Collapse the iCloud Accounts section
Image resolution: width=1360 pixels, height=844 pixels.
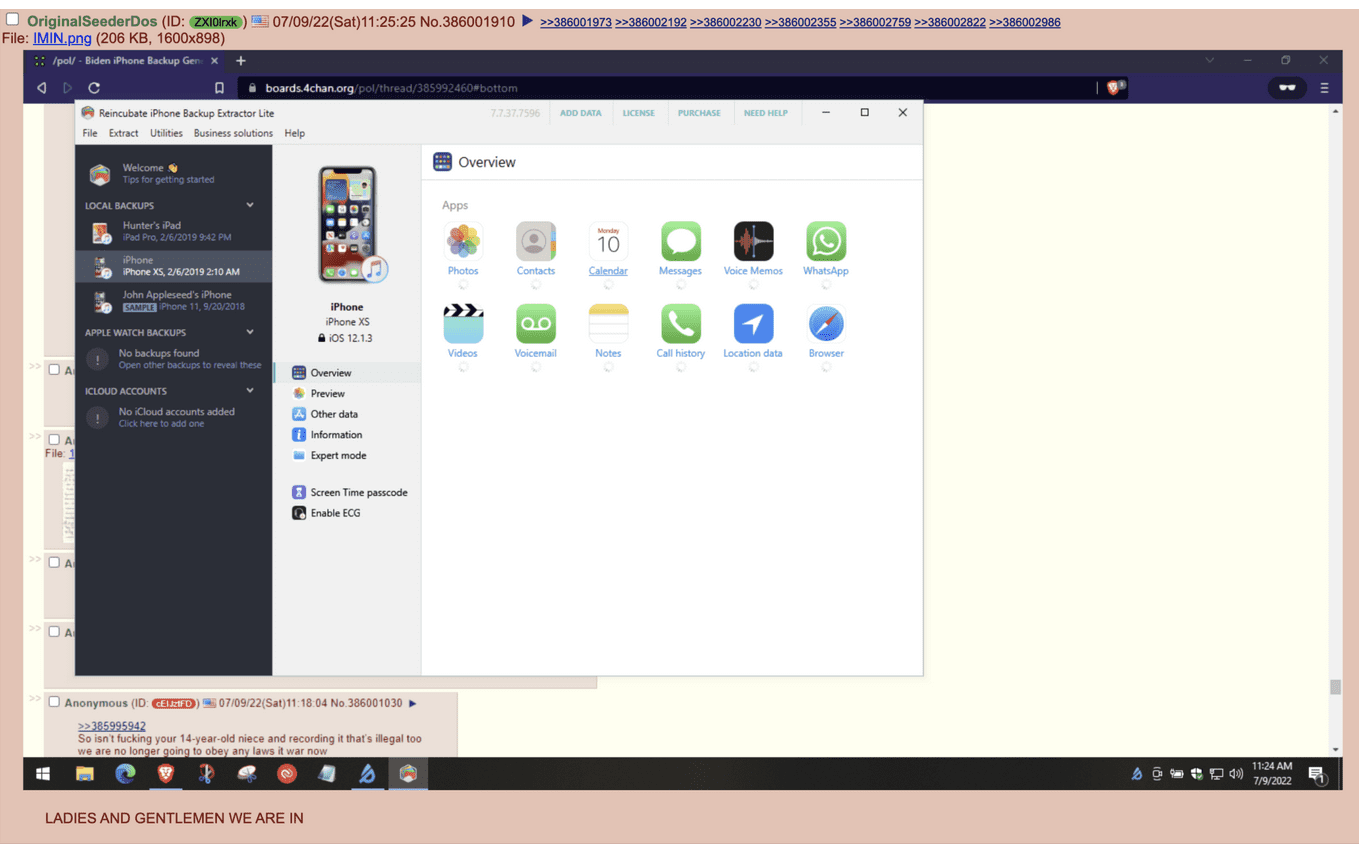coord(250,391)
